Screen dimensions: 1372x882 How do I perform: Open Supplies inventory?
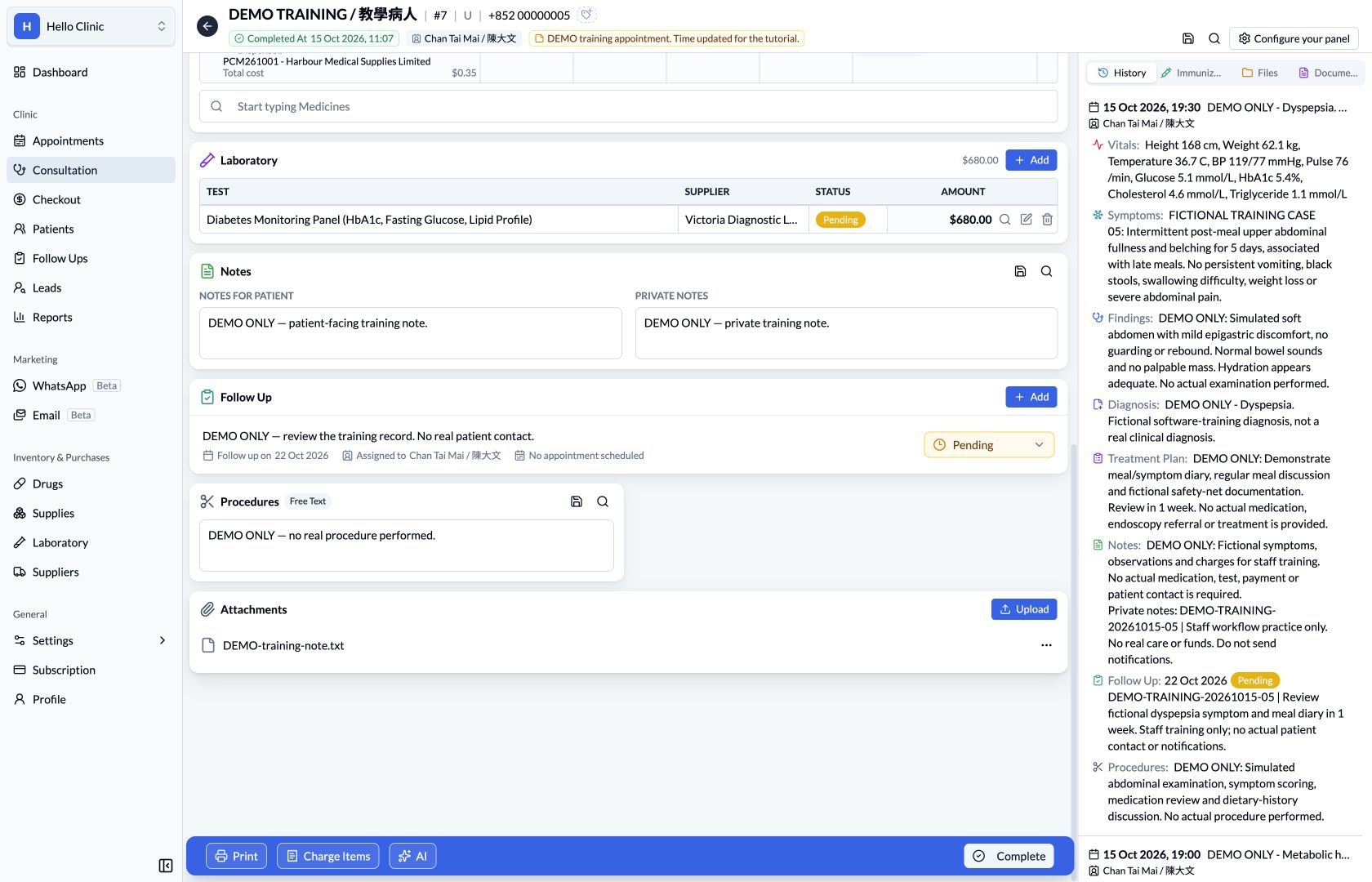pyautogui.click(x=91, y=513)
